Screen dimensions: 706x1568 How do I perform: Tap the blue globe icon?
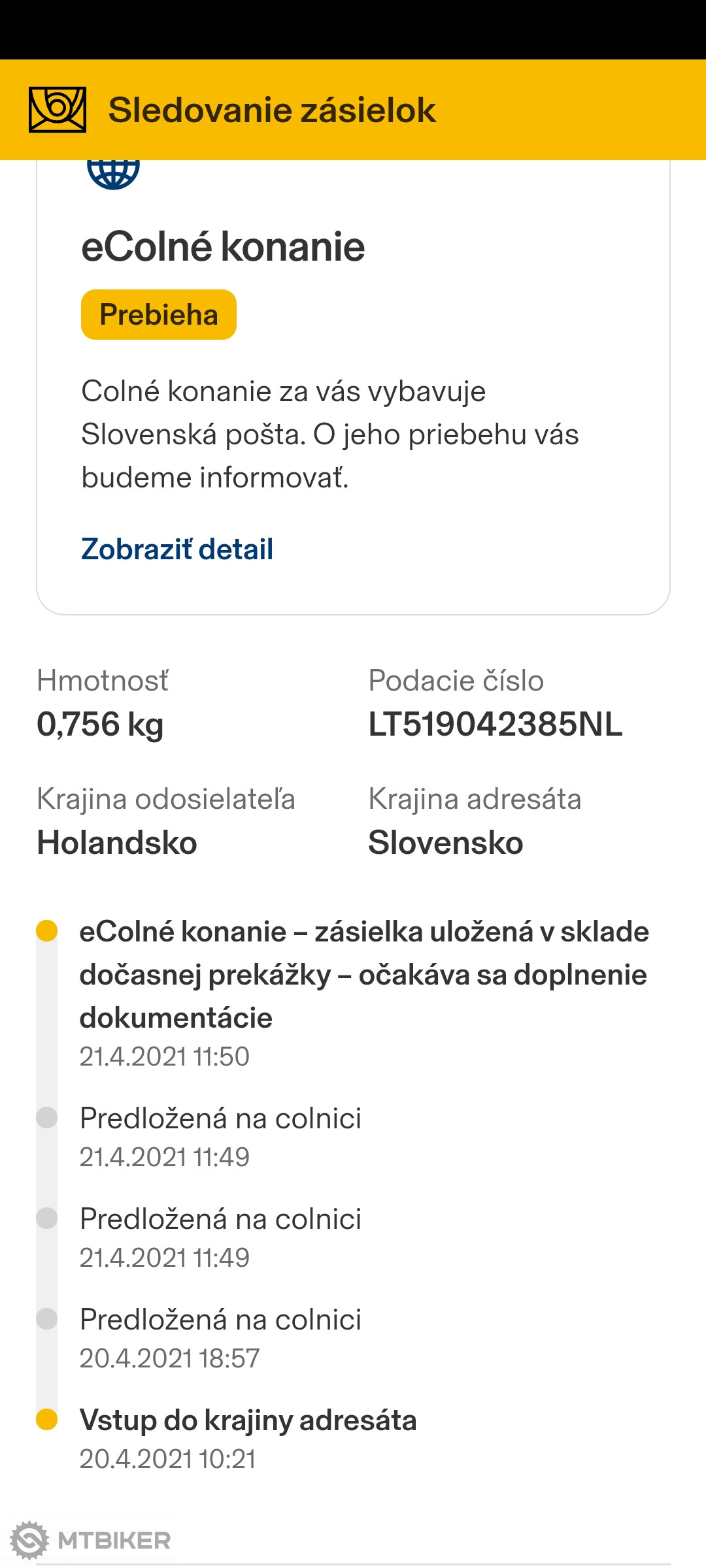coord(113,172)
